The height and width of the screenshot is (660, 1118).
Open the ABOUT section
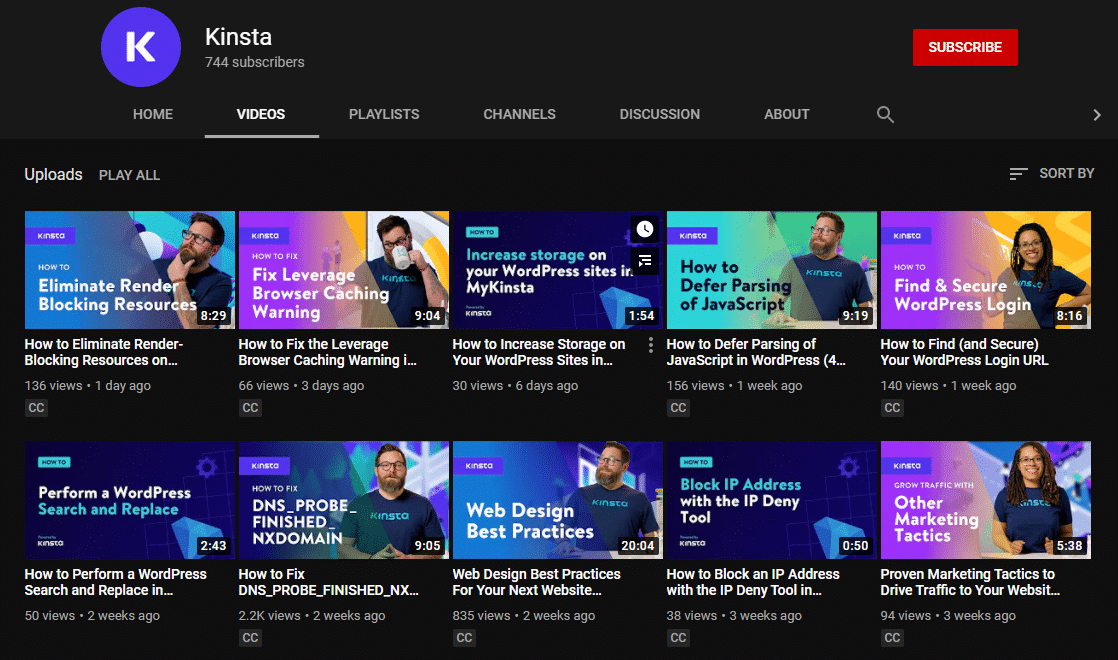click(x=786, y=114)
